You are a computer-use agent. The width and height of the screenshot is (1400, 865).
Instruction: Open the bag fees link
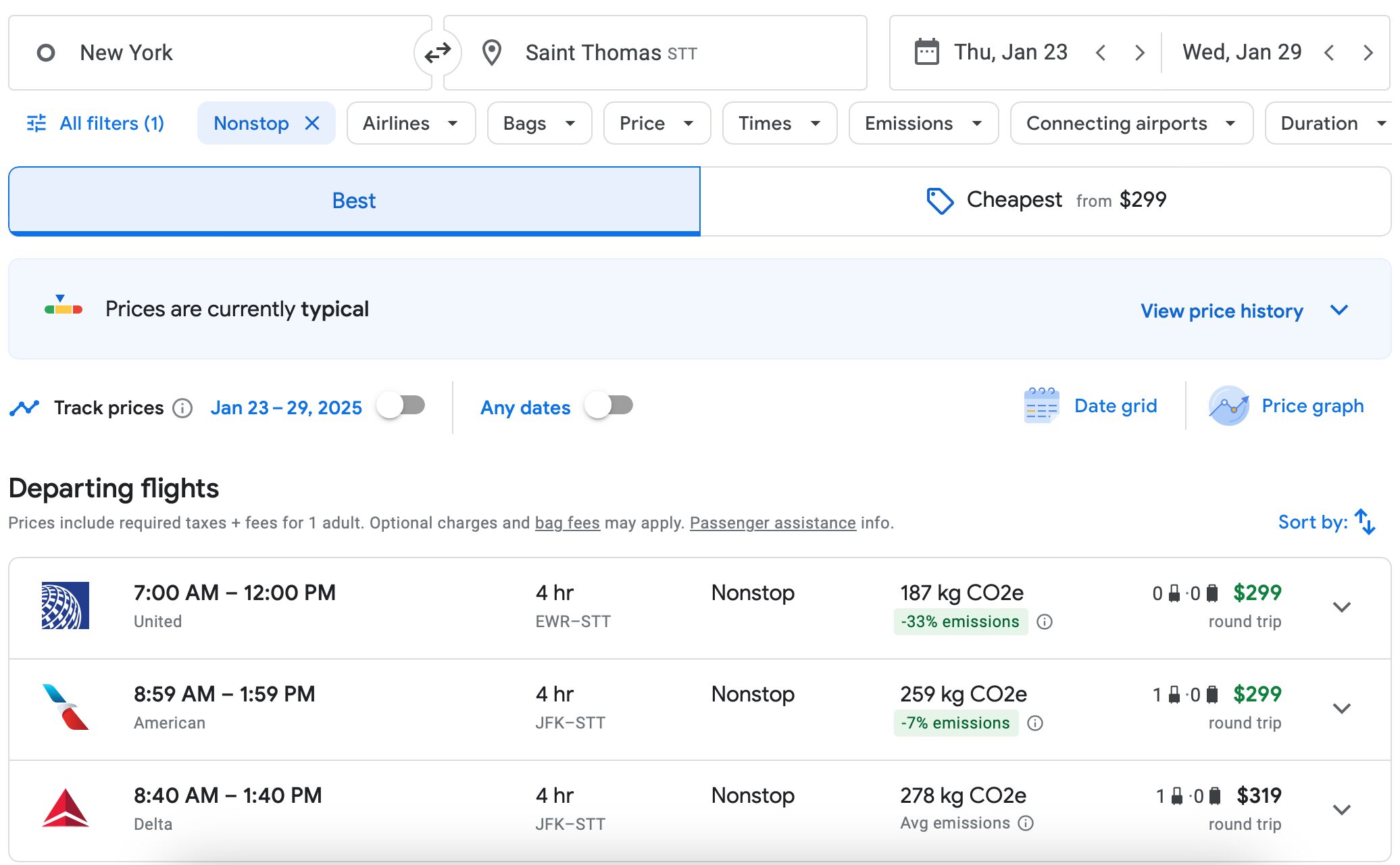tap(567, 523)
